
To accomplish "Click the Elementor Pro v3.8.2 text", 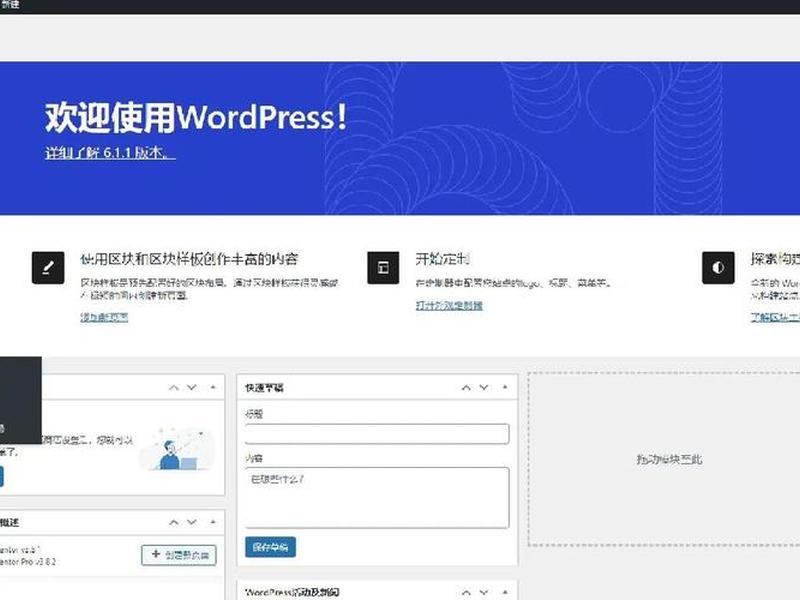I will click(28, 562).
